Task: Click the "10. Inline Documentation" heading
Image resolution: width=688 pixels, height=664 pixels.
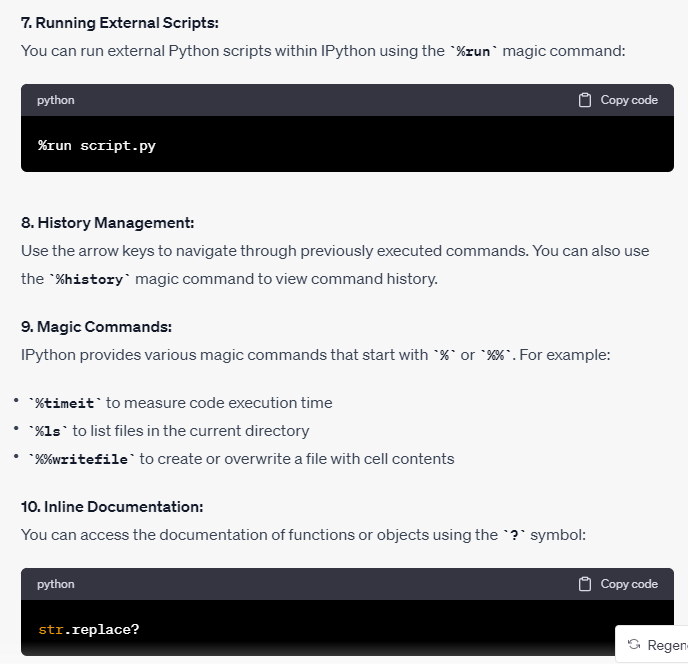Action: point(112,507)
